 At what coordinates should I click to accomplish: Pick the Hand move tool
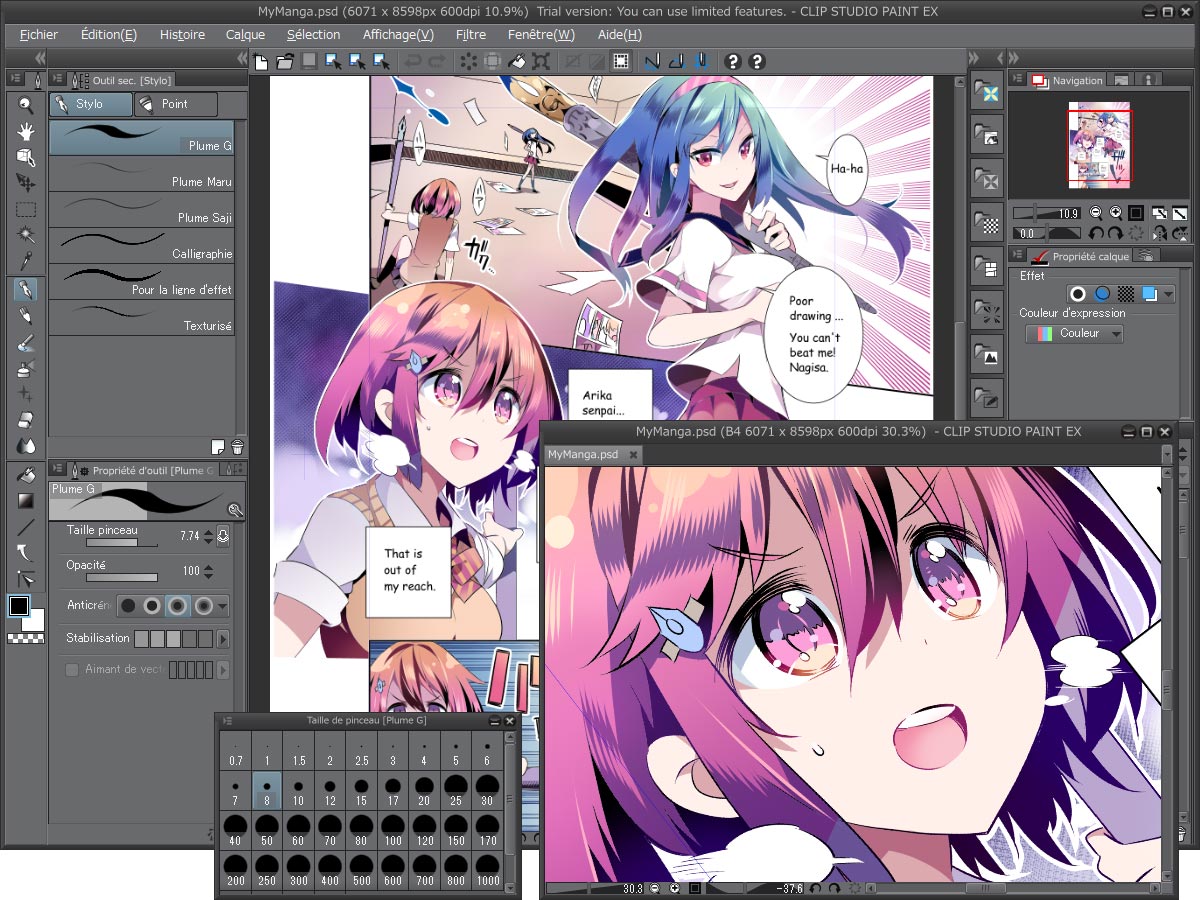[x=26, y=131]
